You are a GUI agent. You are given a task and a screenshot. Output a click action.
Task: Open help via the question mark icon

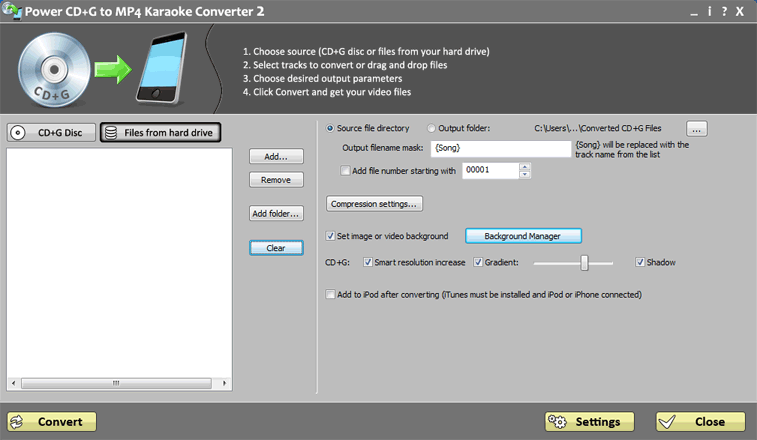[724, 11]
